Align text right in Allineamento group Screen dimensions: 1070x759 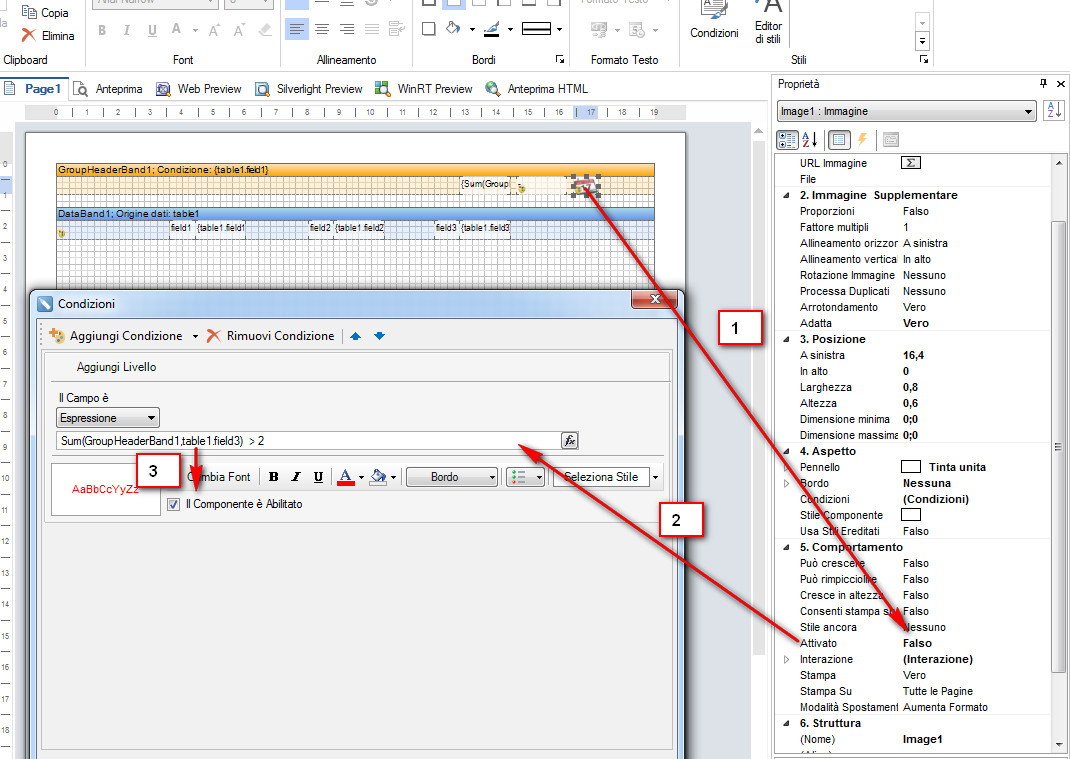pos(347,29)
